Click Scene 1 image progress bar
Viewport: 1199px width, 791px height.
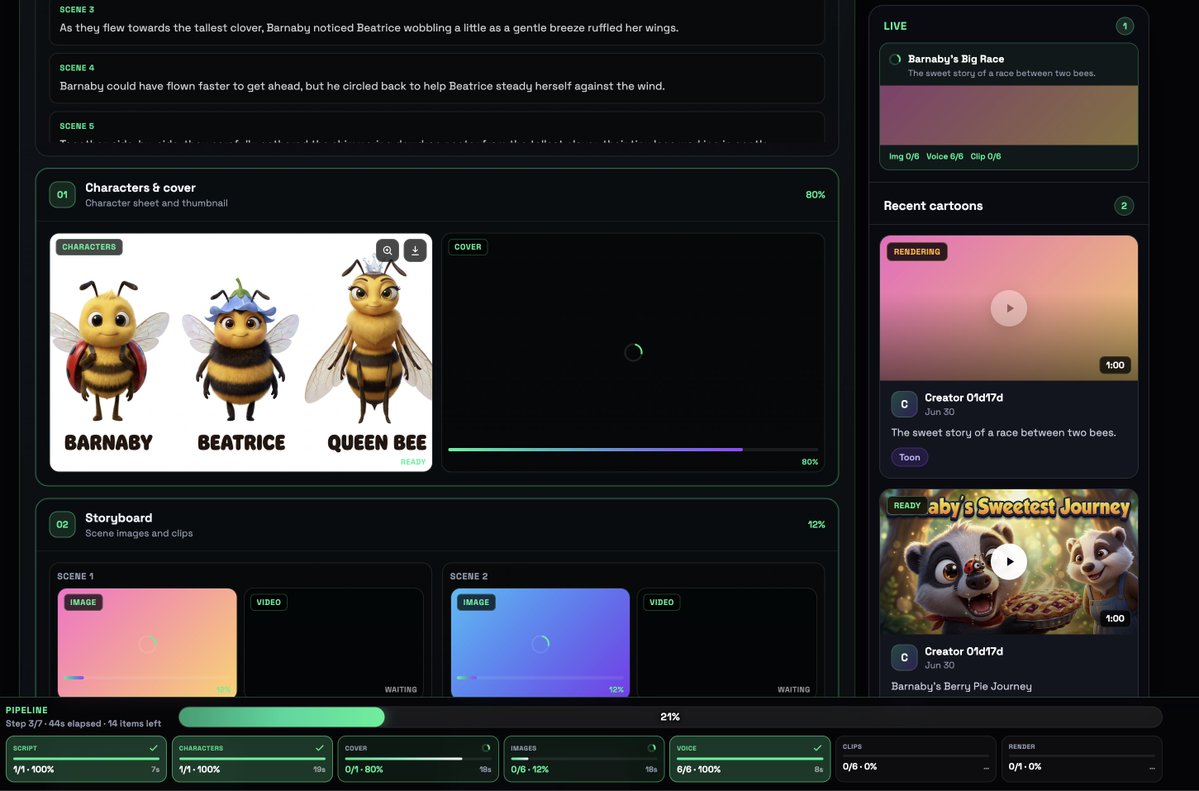click(147, 678)
